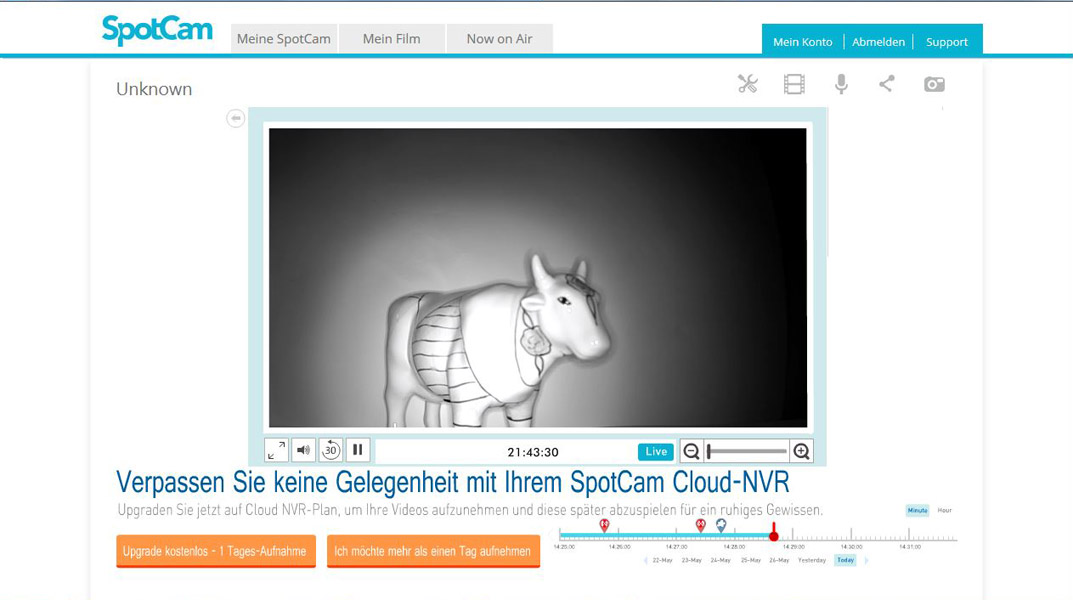Expand the video to fullscreen
The width and height of the screenshot is (1073, 600).
click(x=276, y=450)
